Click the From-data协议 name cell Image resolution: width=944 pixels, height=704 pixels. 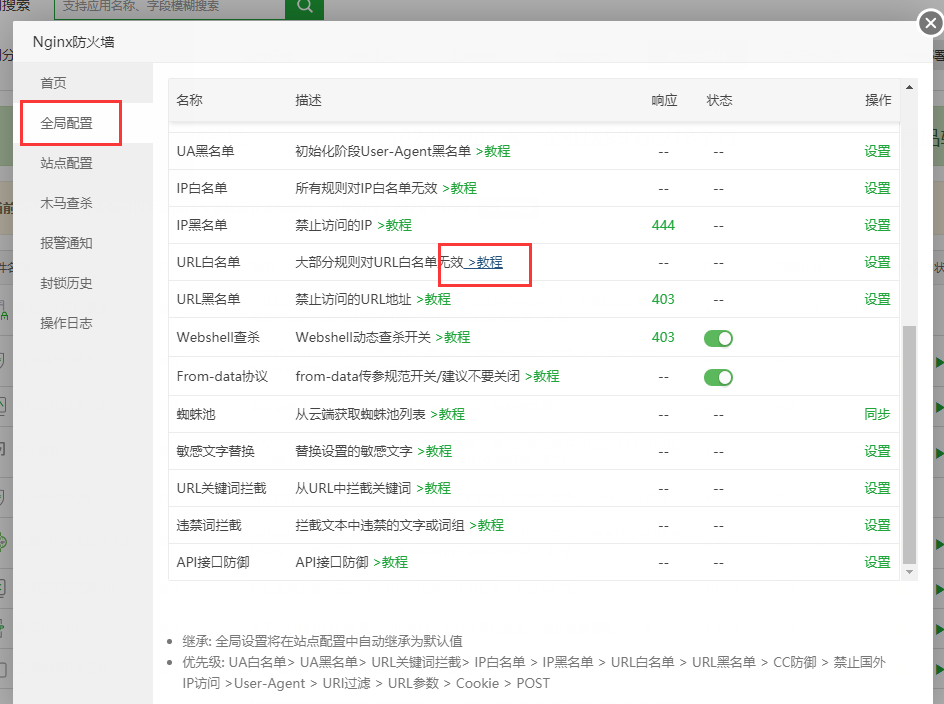click(x=222, y=376)
